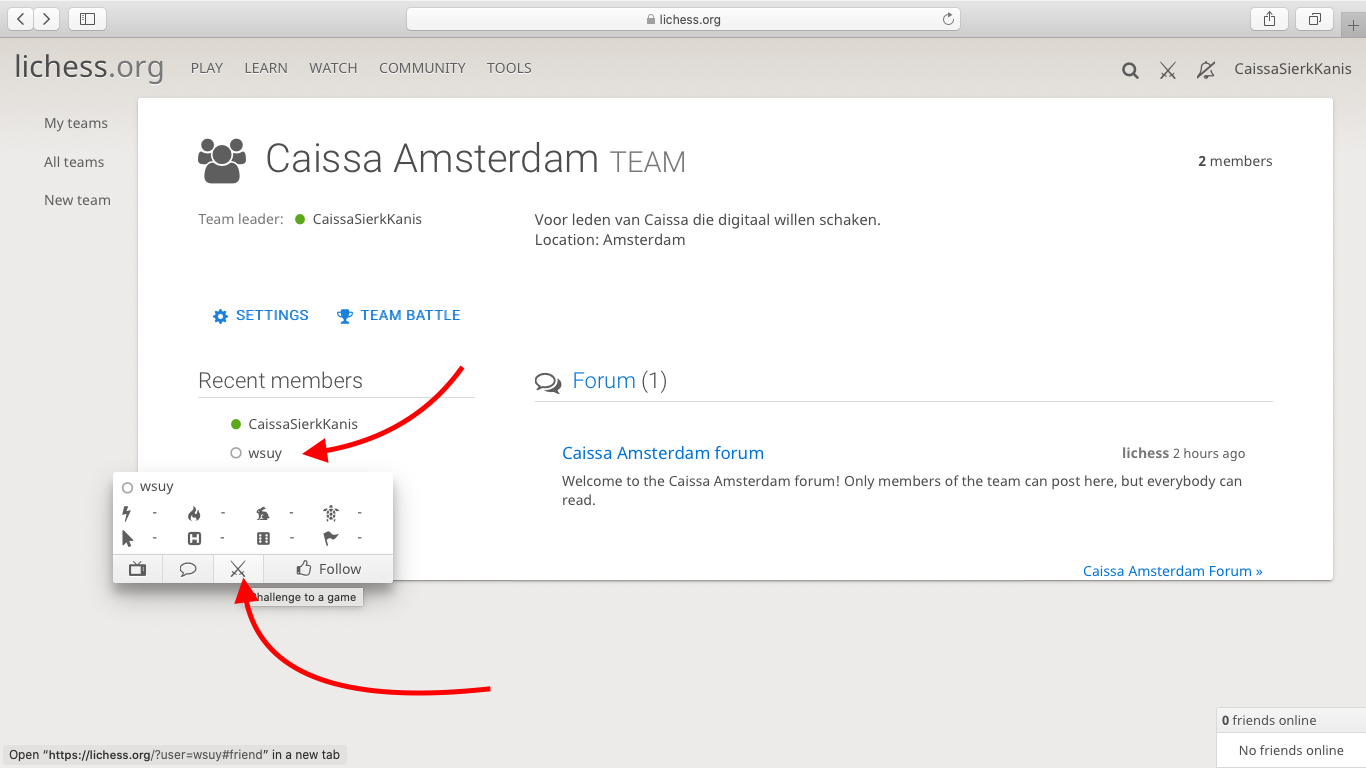1366x768 pixels.
Task: Click the dice rating icon
Action: pyautogui.click(x=263, y=538)
